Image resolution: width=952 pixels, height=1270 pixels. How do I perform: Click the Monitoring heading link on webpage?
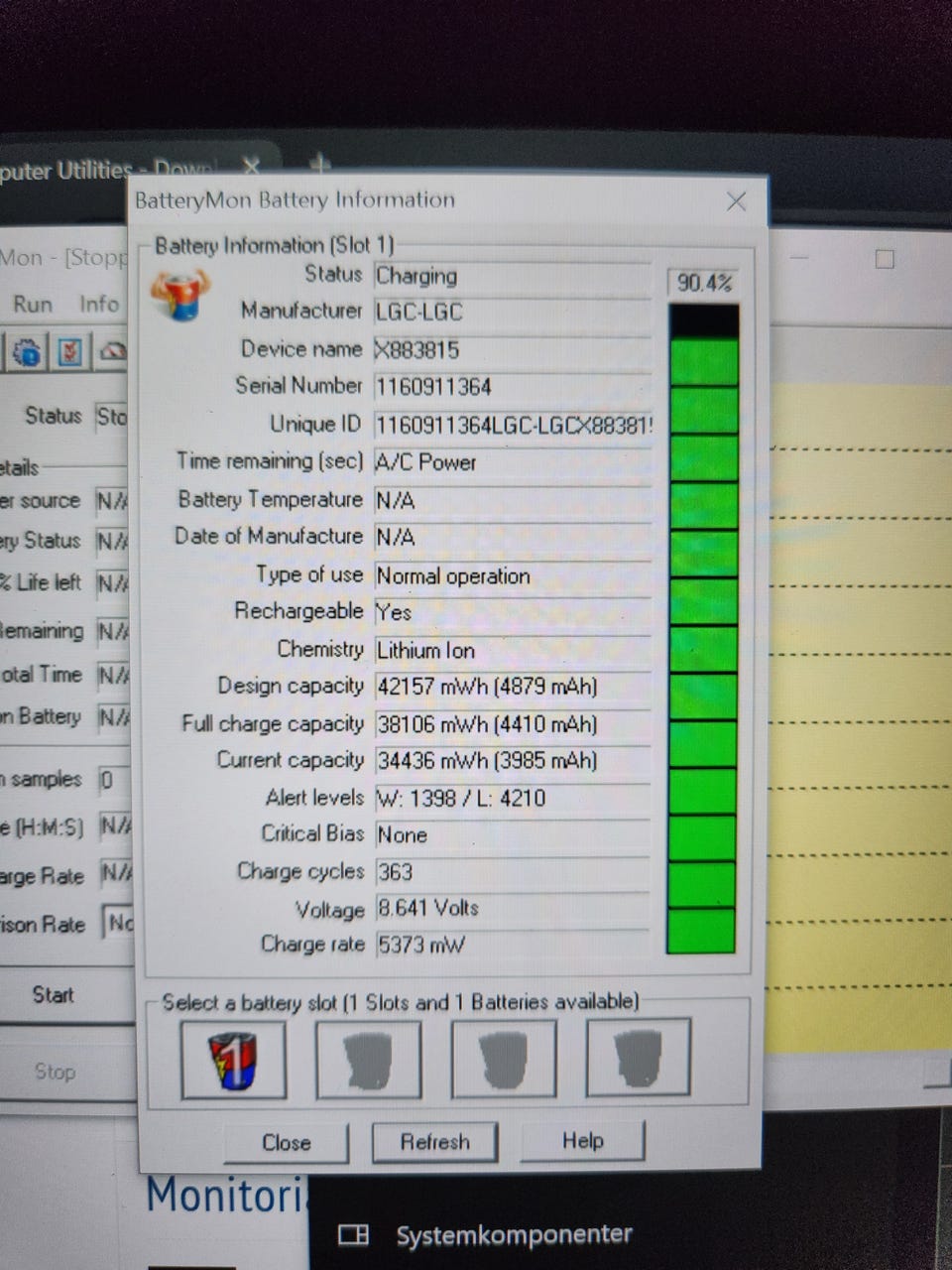click(227, 1195)
